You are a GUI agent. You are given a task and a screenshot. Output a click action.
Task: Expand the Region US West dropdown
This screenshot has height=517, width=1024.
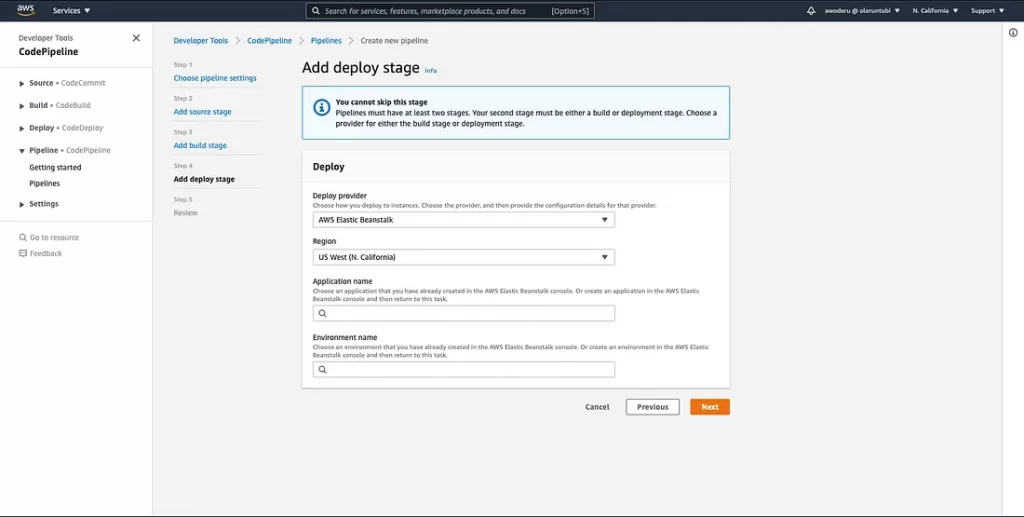pos(463,257)
